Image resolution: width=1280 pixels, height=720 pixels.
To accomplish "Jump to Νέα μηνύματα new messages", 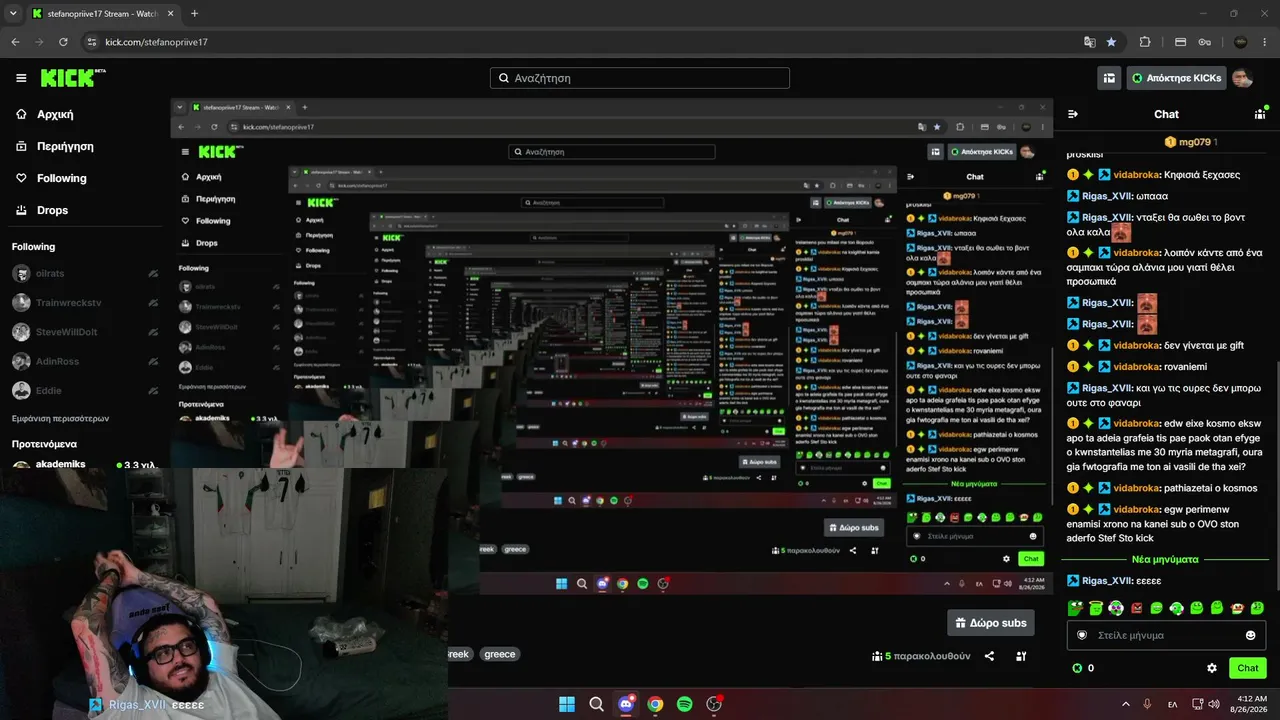I will tap(1166, 559).
